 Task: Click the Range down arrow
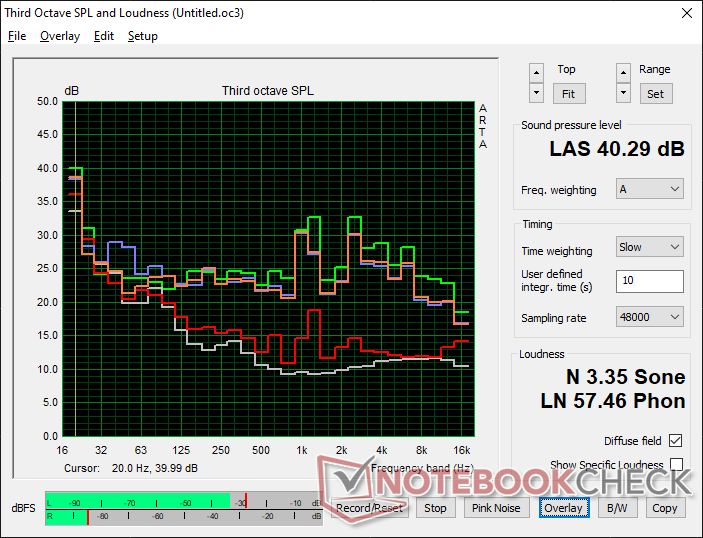(x=624, y=93)
